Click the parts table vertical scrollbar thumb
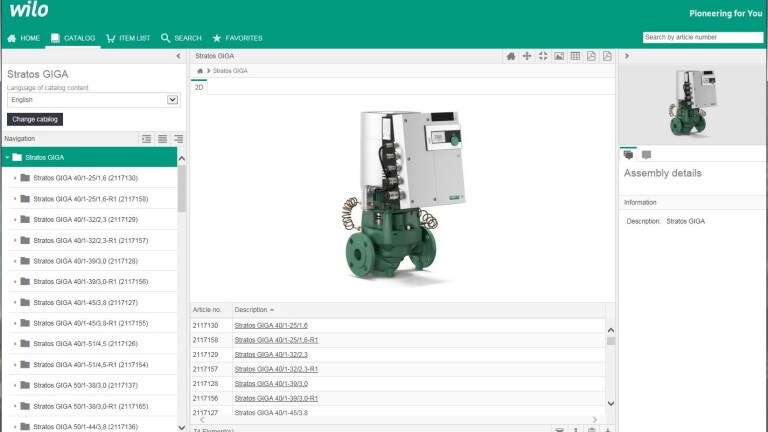 pyautogui.click(x=611, y=341)
